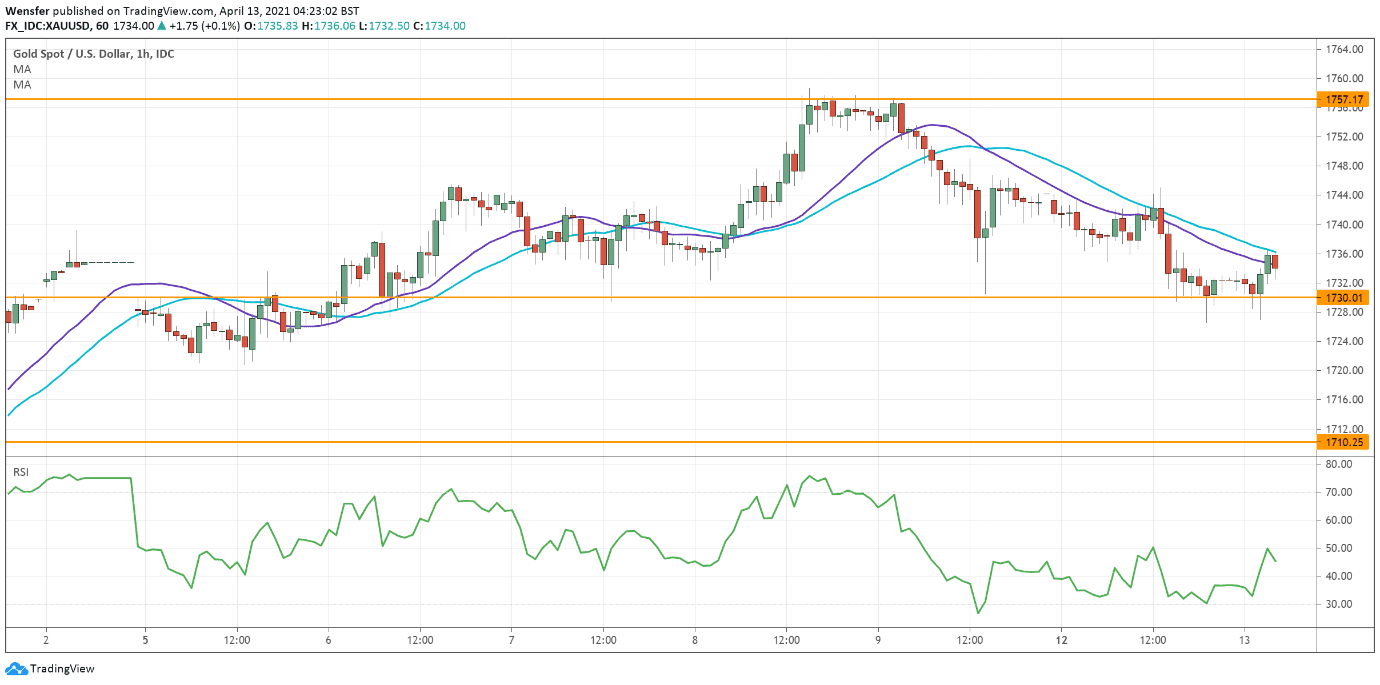
Task: Click date label 9 on the time axis
Action: [x=878, y=639]
